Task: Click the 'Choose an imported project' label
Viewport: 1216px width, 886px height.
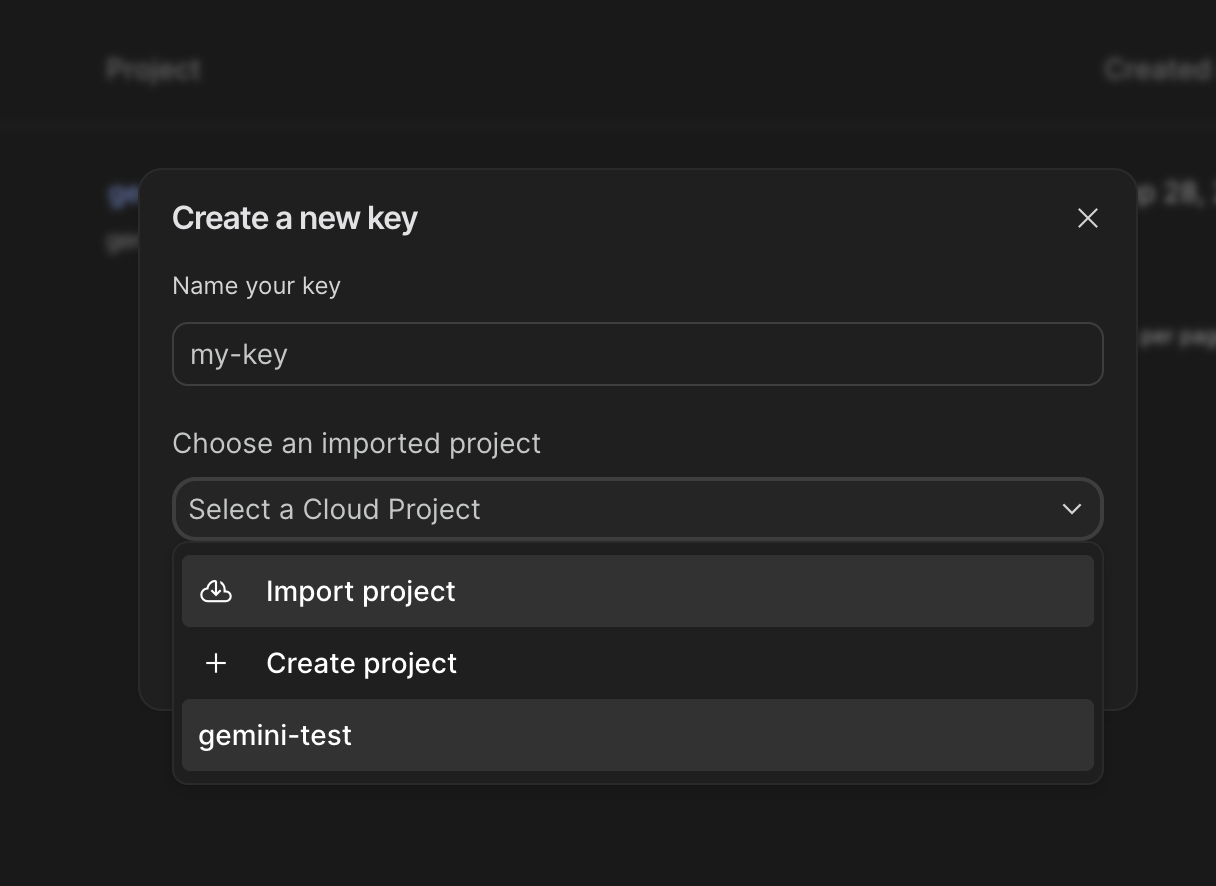Action: 356,443
